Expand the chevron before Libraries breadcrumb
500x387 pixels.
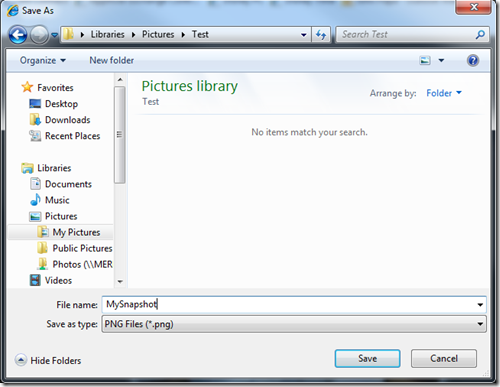[x=82, y=35]
